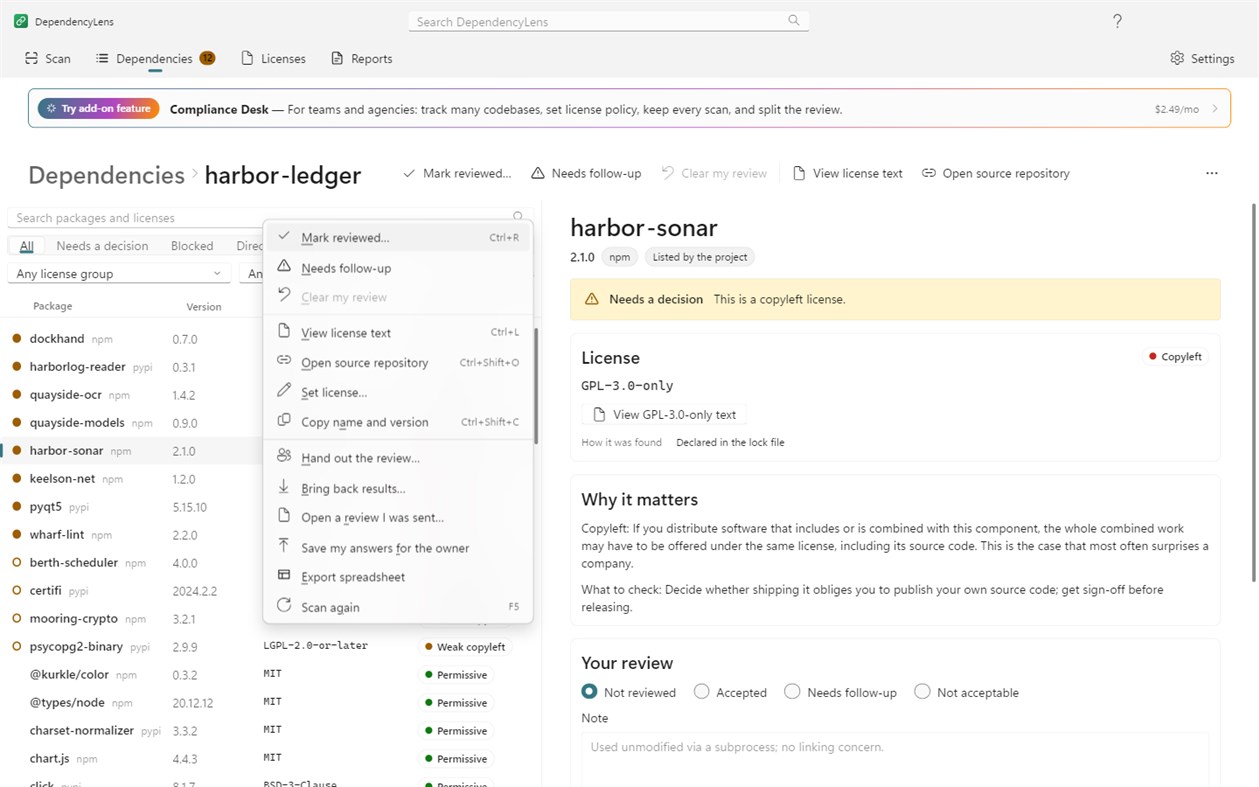The height and width of the screenshot is (787, 1259).
Task: Open the Any license group dropdown
Action: click(x=119, y=273)
